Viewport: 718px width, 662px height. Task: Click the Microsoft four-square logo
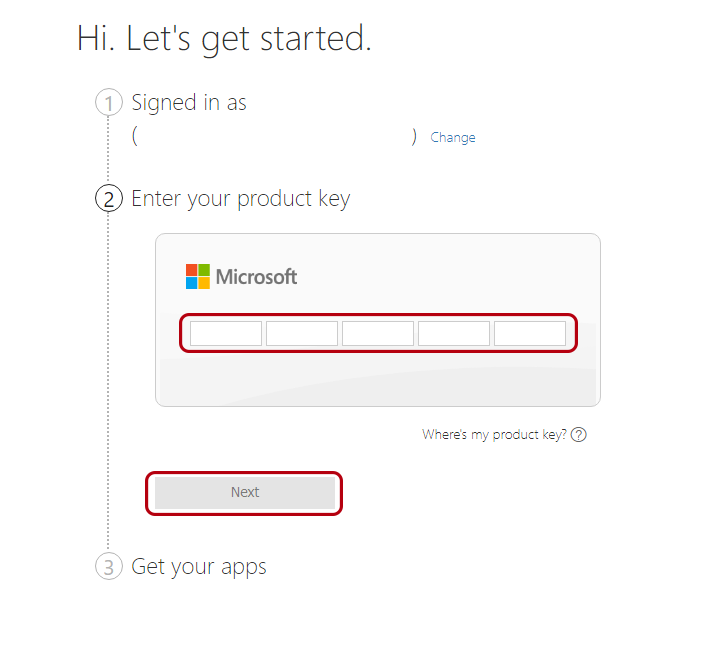pos(198,277)
